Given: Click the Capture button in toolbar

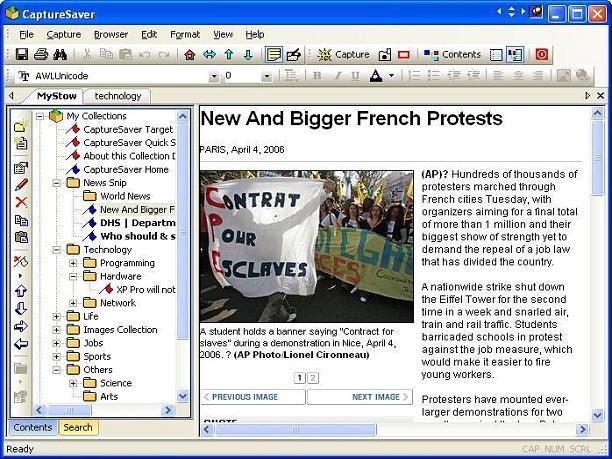Looking at the screenshot, I should [x=343, y=55].
